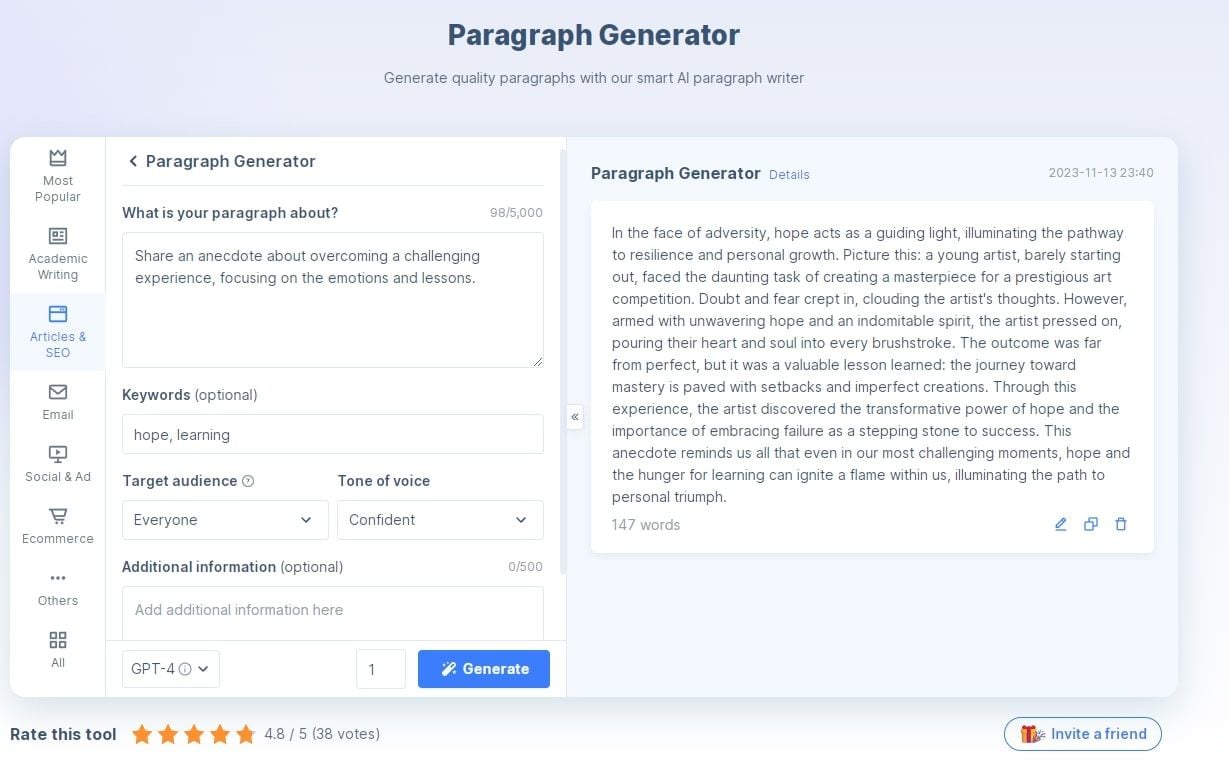Click the edit pencil icon on result
1229x767 pixels.
click(1061, 524)
